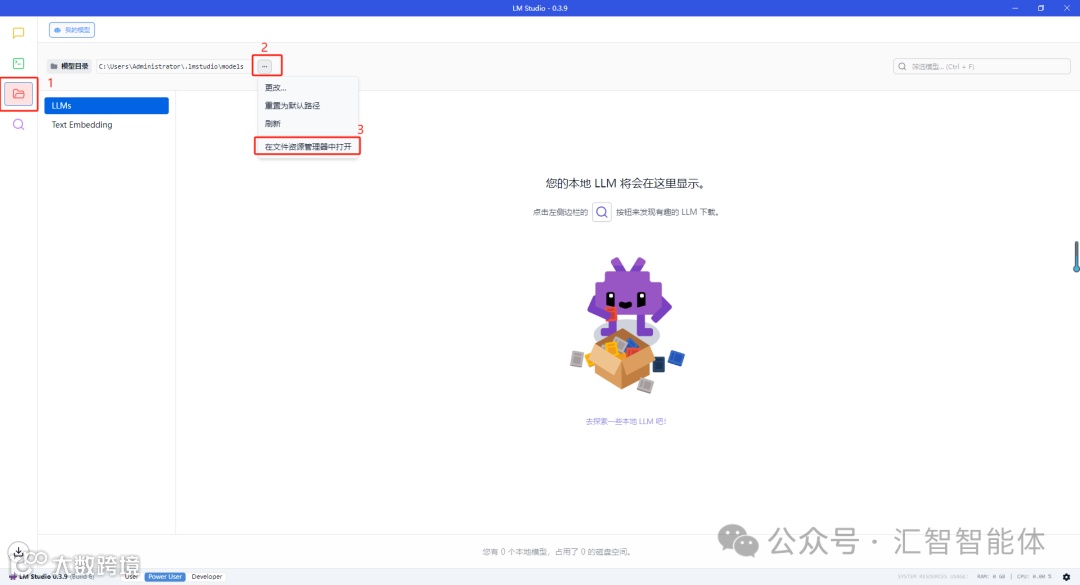Click the 模型目录 label button

(x=70, y=66)
